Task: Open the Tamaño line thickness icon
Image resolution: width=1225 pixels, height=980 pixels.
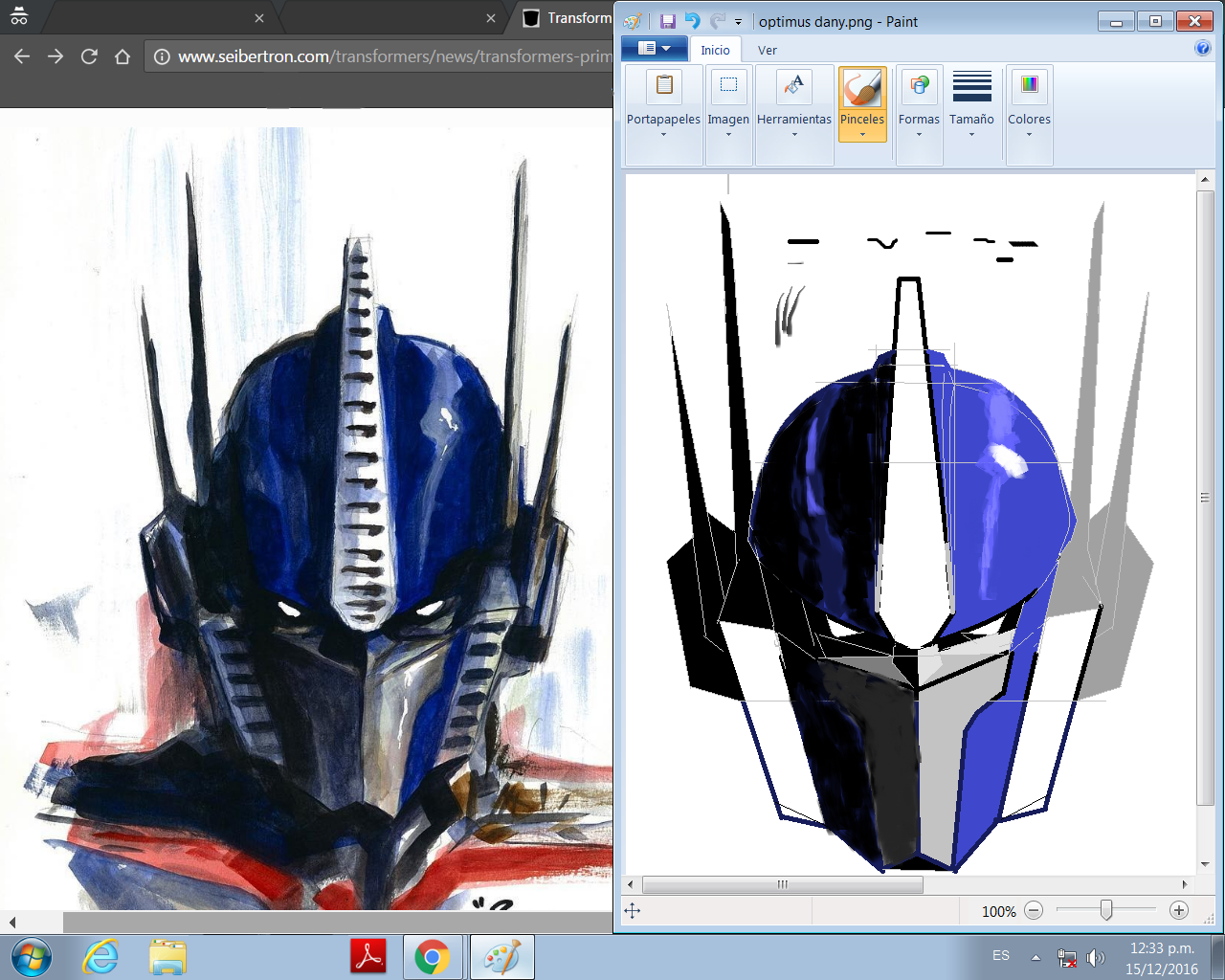Action: (x=971, y=86)
